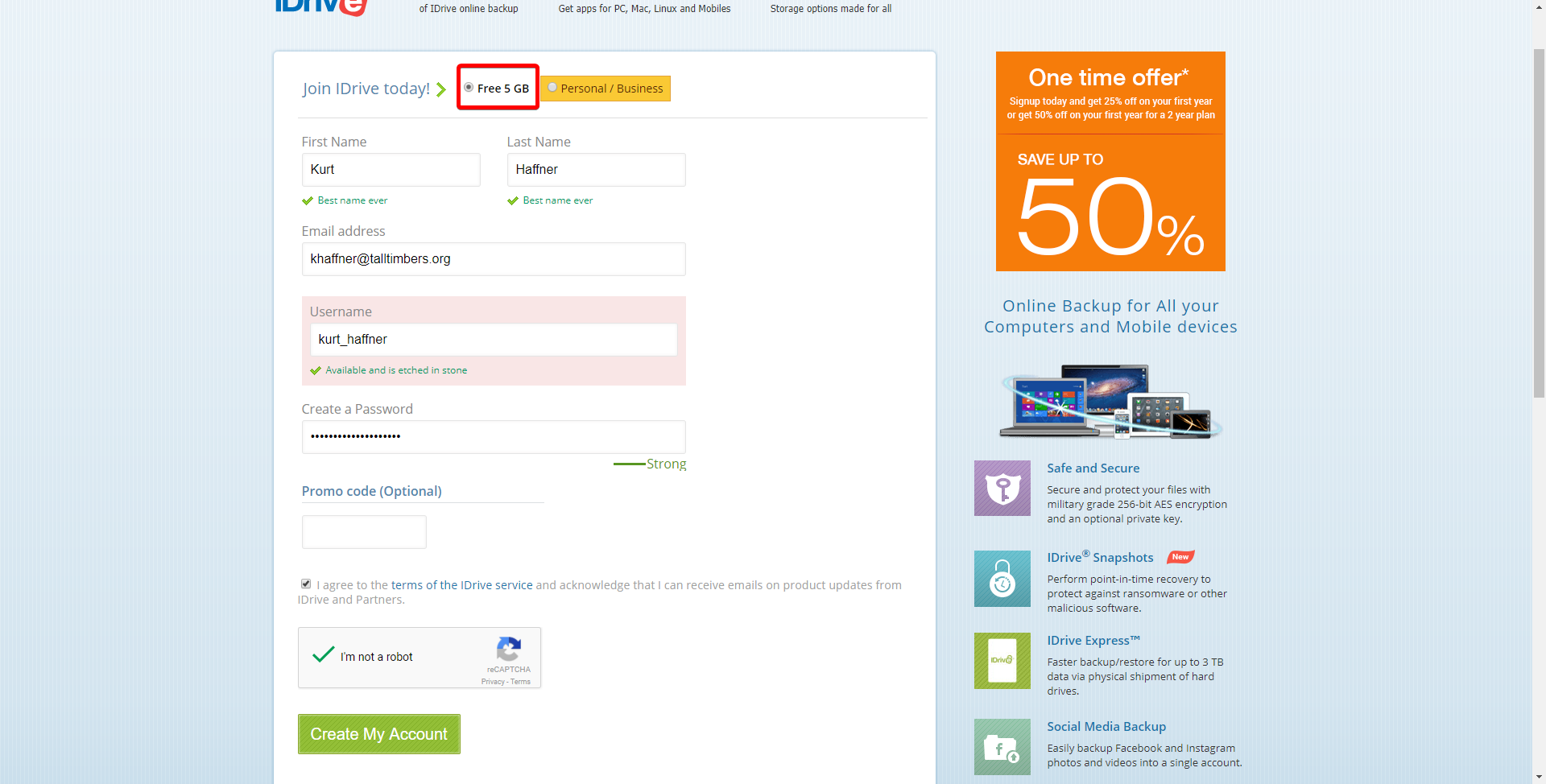The width and height of the screenshot is (1546, 784).
Task: Select the Personal / Business radio option
Action: coord(552,88)
